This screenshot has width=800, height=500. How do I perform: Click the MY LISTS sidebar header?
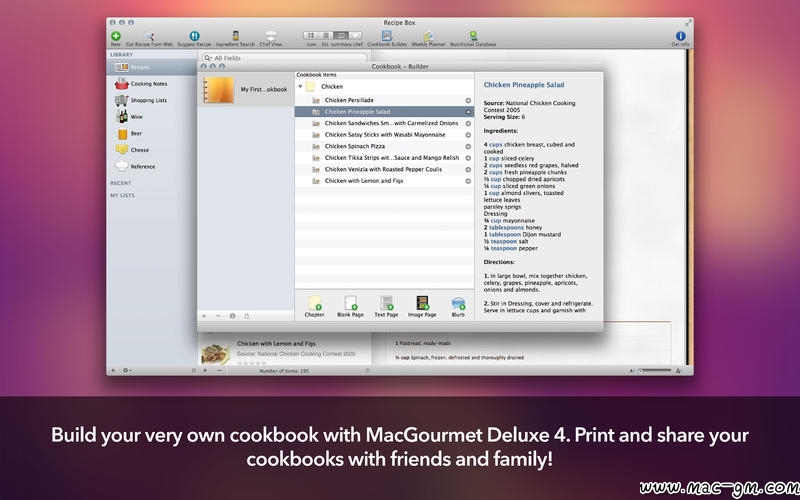(x=122, y=195)
